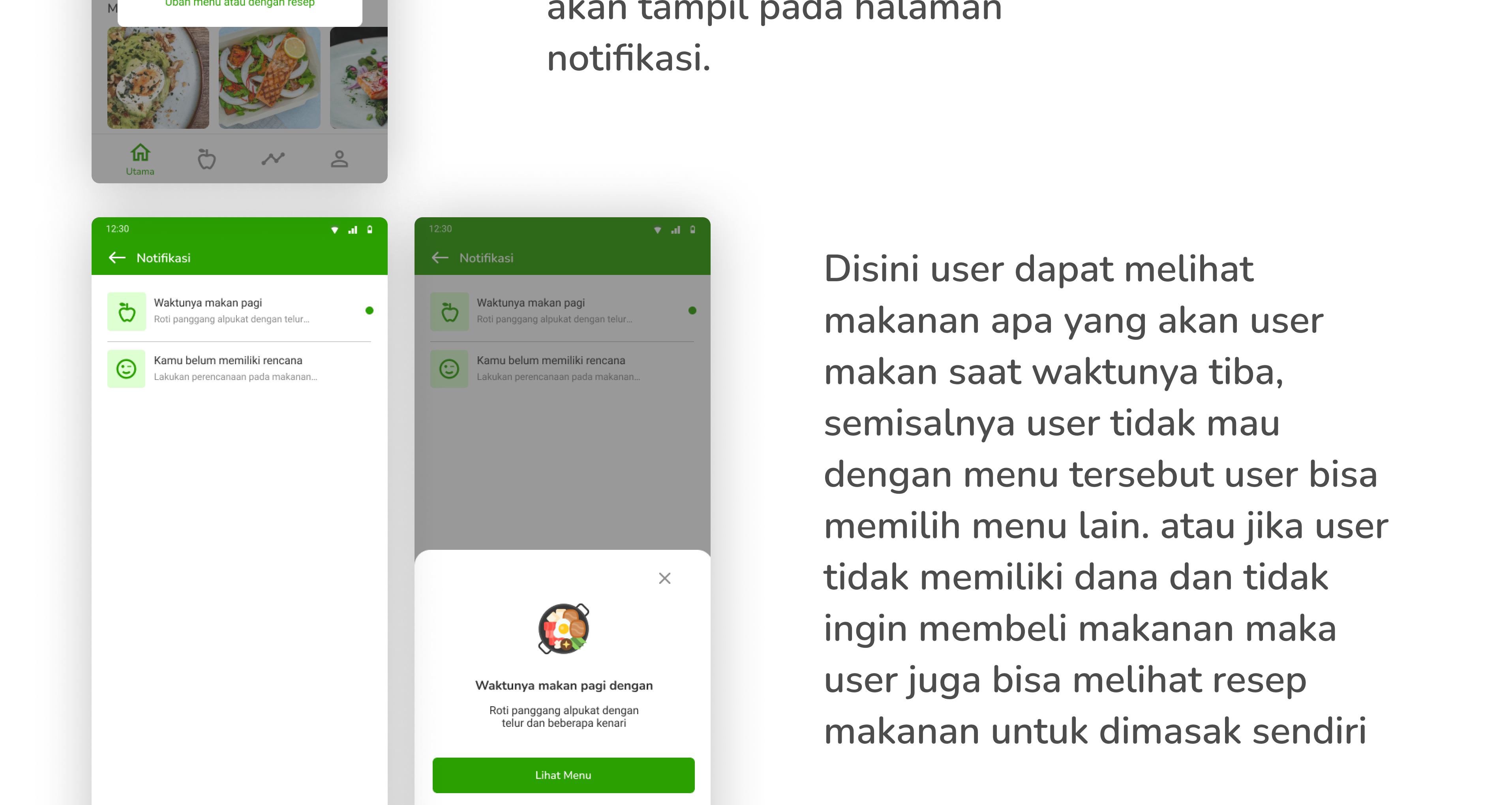Viewport: 1512px width, 805px height.
Task: Close the breakfast reminder bottom sheet
Action: pos(664,578)
